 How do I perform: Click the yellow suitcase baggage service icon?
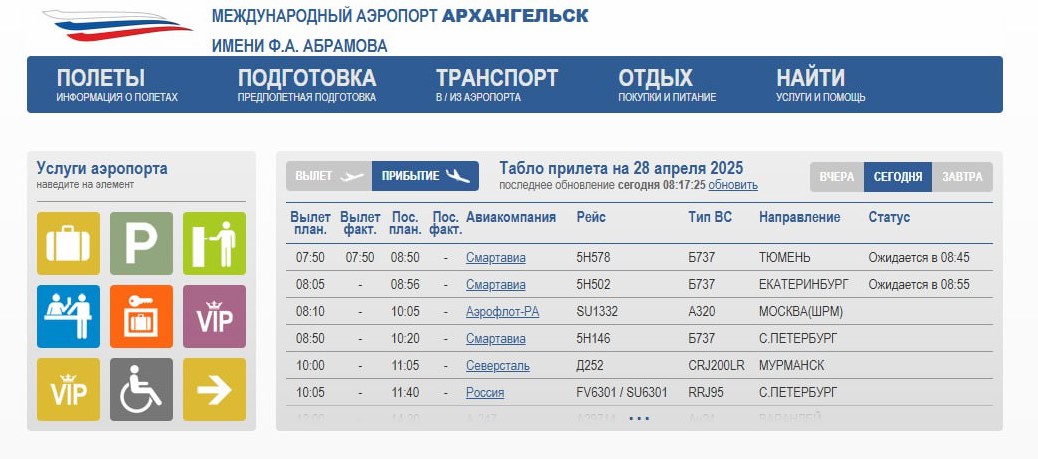click(68, 243)
